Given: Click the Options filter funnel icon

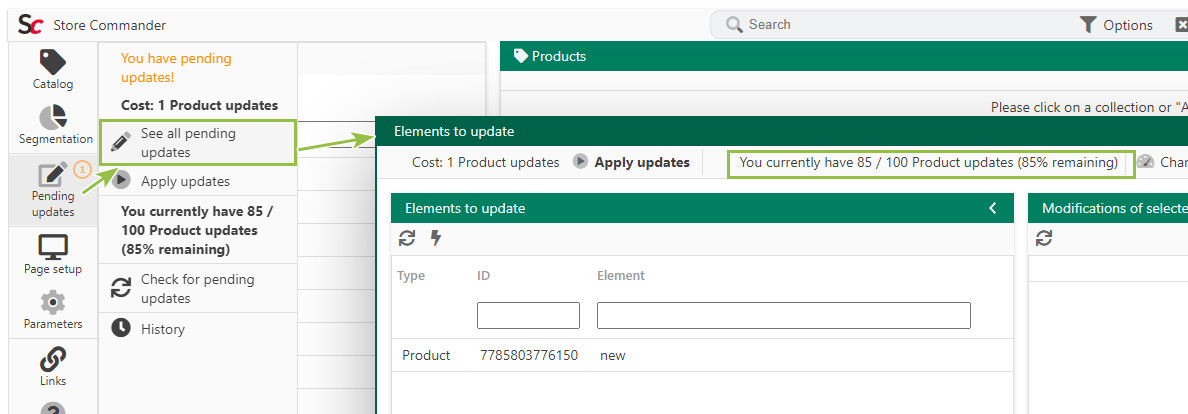Looking at the screenshot, I should pos(1088,25).
